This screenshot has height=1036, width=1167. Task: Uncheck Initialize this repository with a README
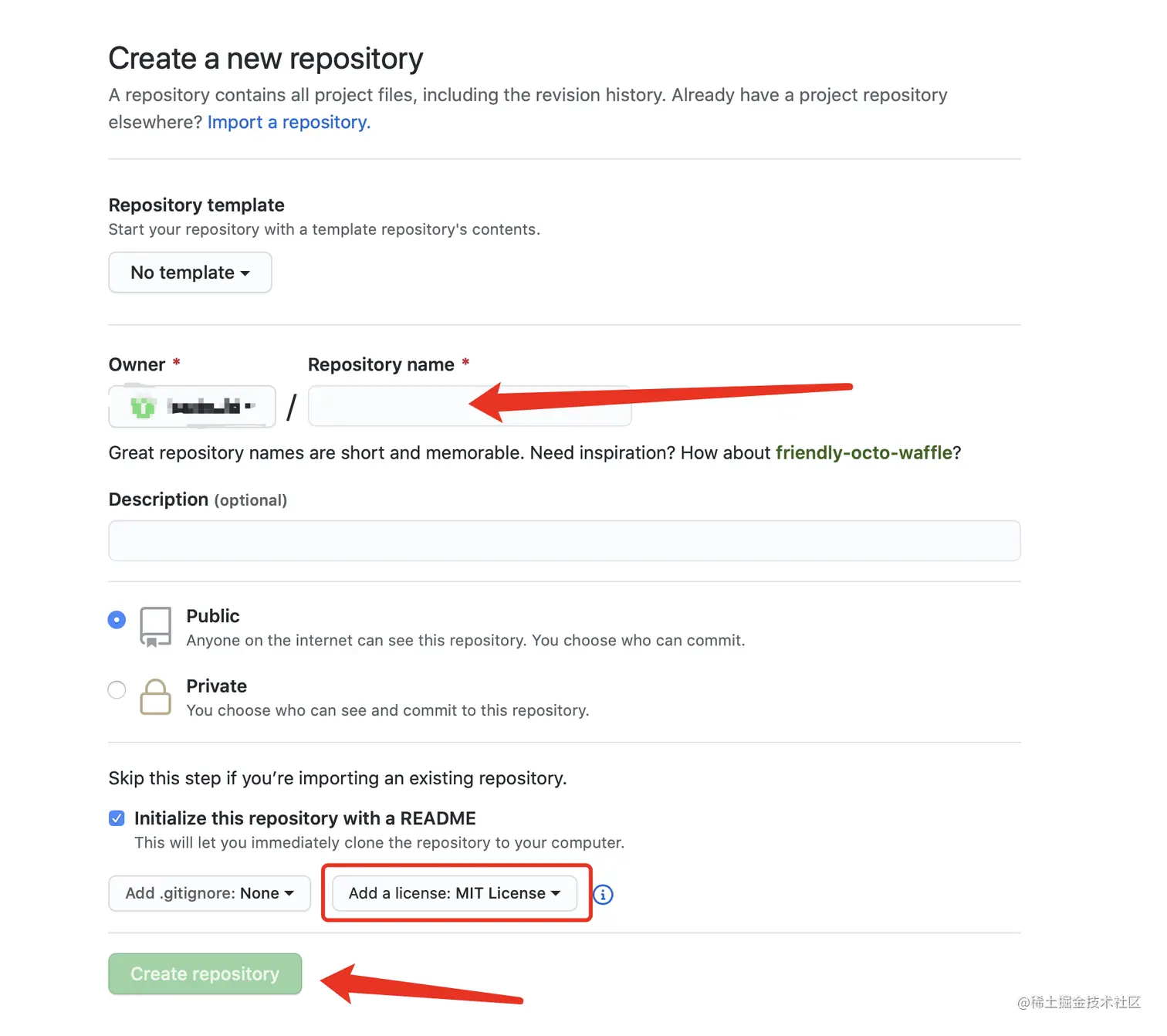(117, 818)
